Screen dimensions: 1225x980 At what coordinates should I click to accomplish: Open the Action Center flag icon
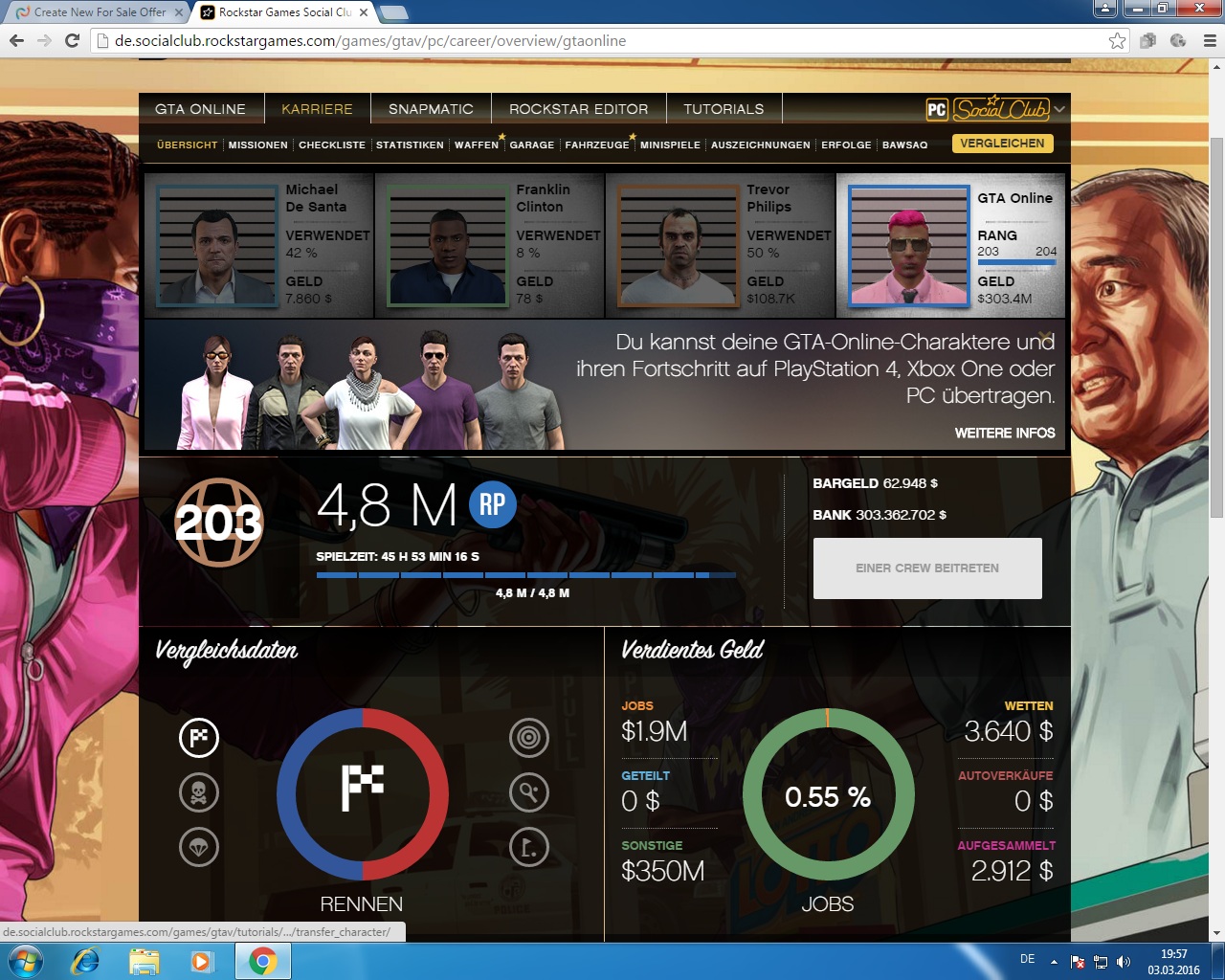coord(1078,962)
